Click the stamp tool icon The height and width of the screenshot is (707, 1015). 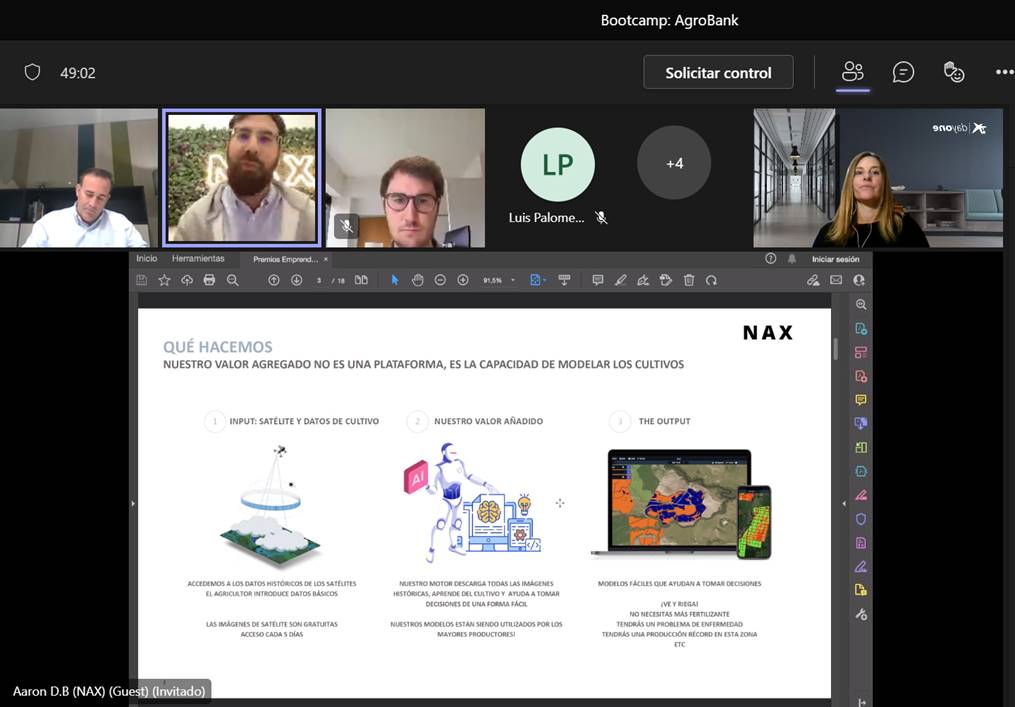pyautogui.click(x=665, y=280)
